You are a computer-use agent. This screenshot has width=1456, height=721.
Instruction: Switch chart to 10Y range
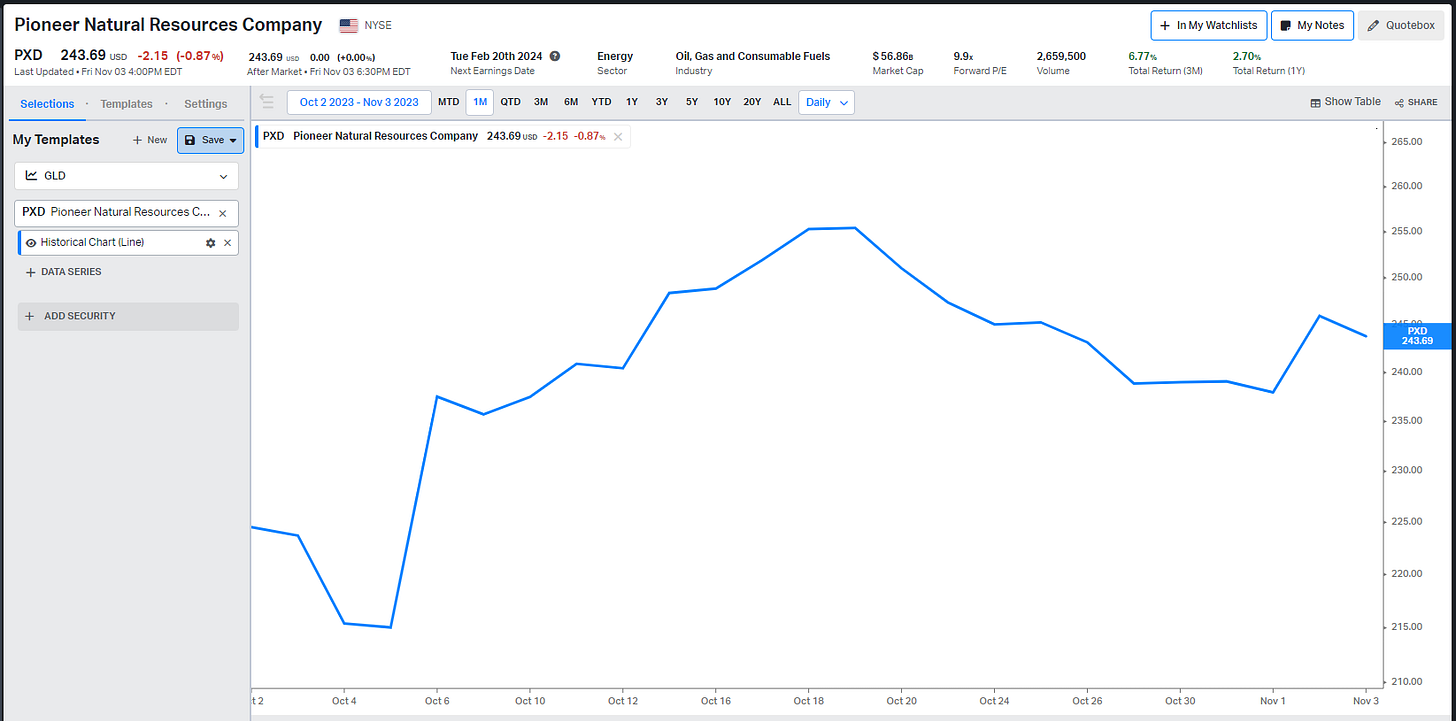tap(722, 102)
